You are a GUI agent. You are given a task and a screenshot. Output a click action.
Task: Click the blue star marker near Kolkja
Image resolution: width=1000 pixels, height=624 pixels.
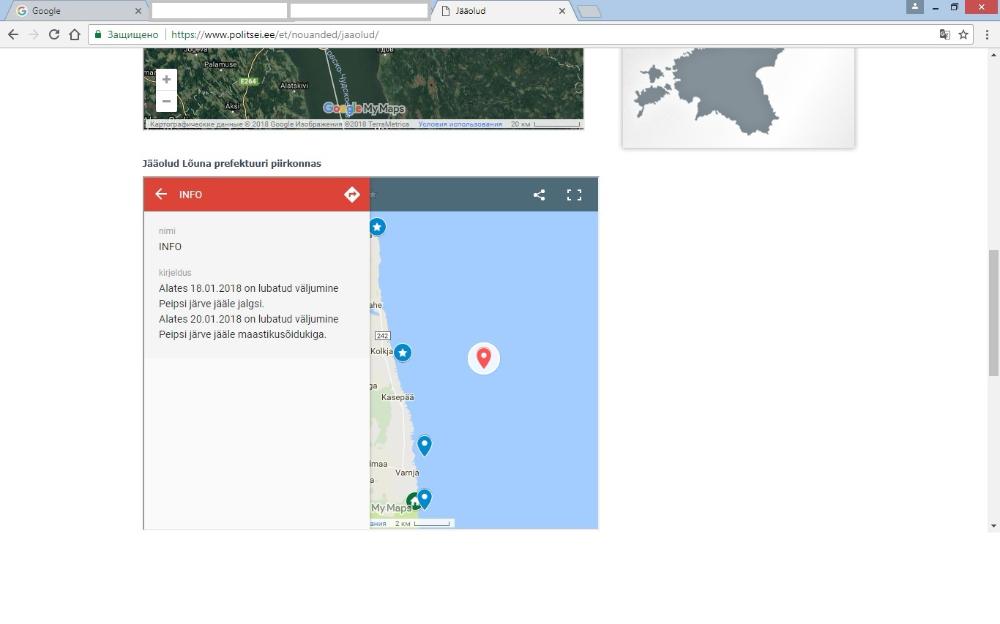point(402,352)
